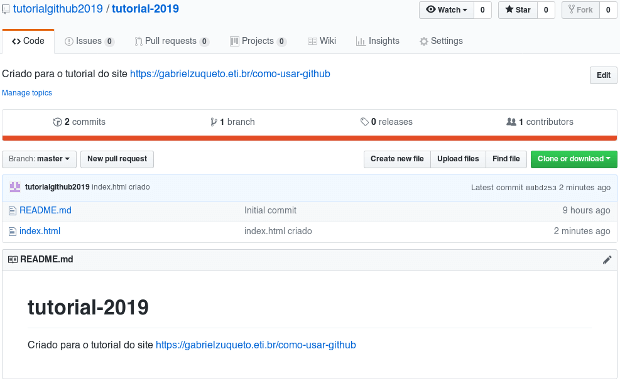Open the Projects tab
This screenshot has width=620, height=381.
pyautogui.click(x=258, y=41)
